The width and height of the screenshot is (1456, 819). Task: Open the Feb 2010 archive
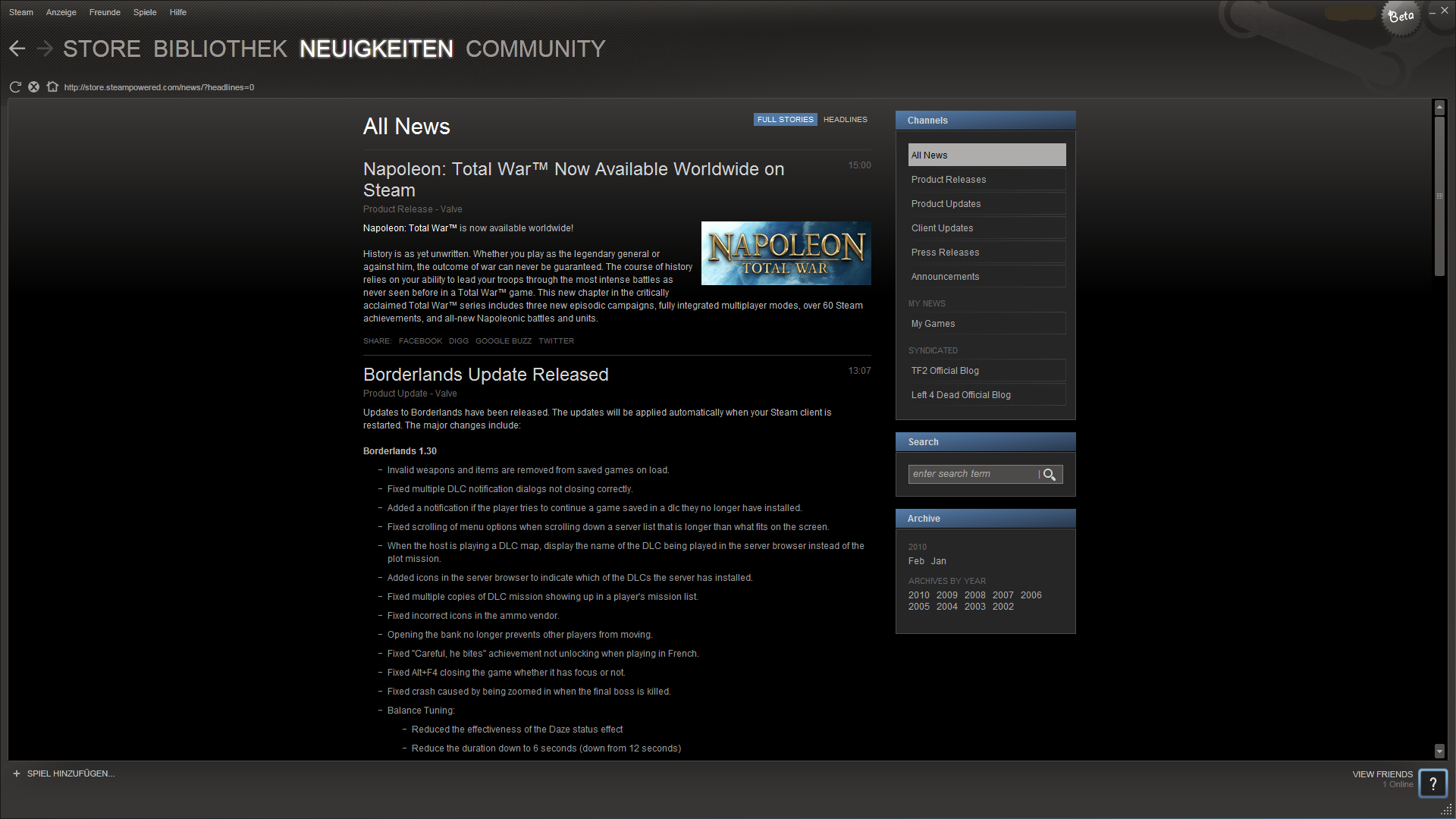[916, 561]
